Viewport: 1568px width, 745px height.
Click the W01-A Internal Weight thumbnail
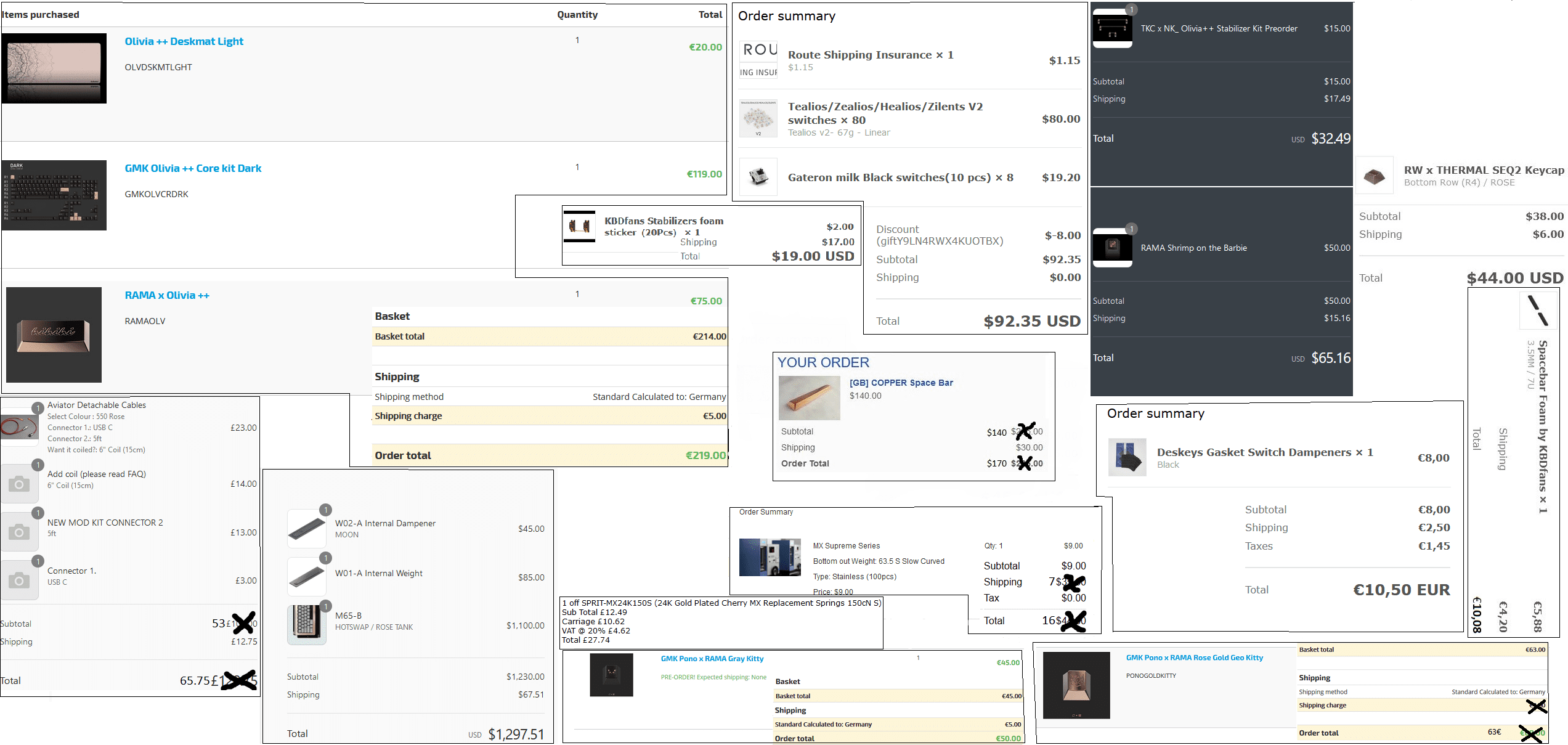pyautogui.click(x=307, y=577)
